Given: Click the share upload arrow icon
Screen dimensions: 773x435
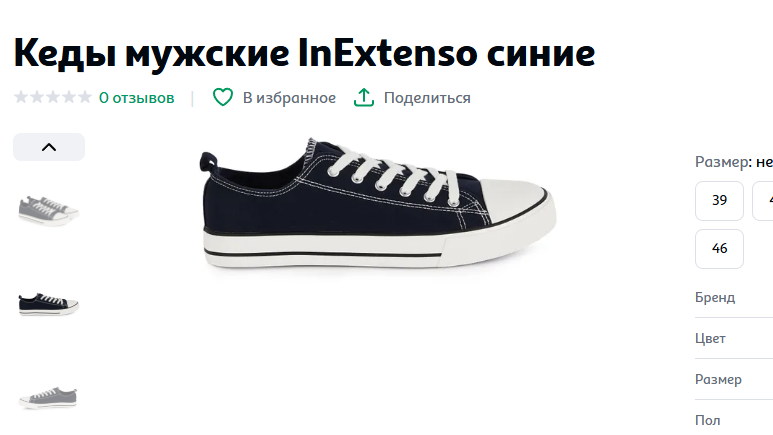Looking at the screenshot, I should pos(364,97).
